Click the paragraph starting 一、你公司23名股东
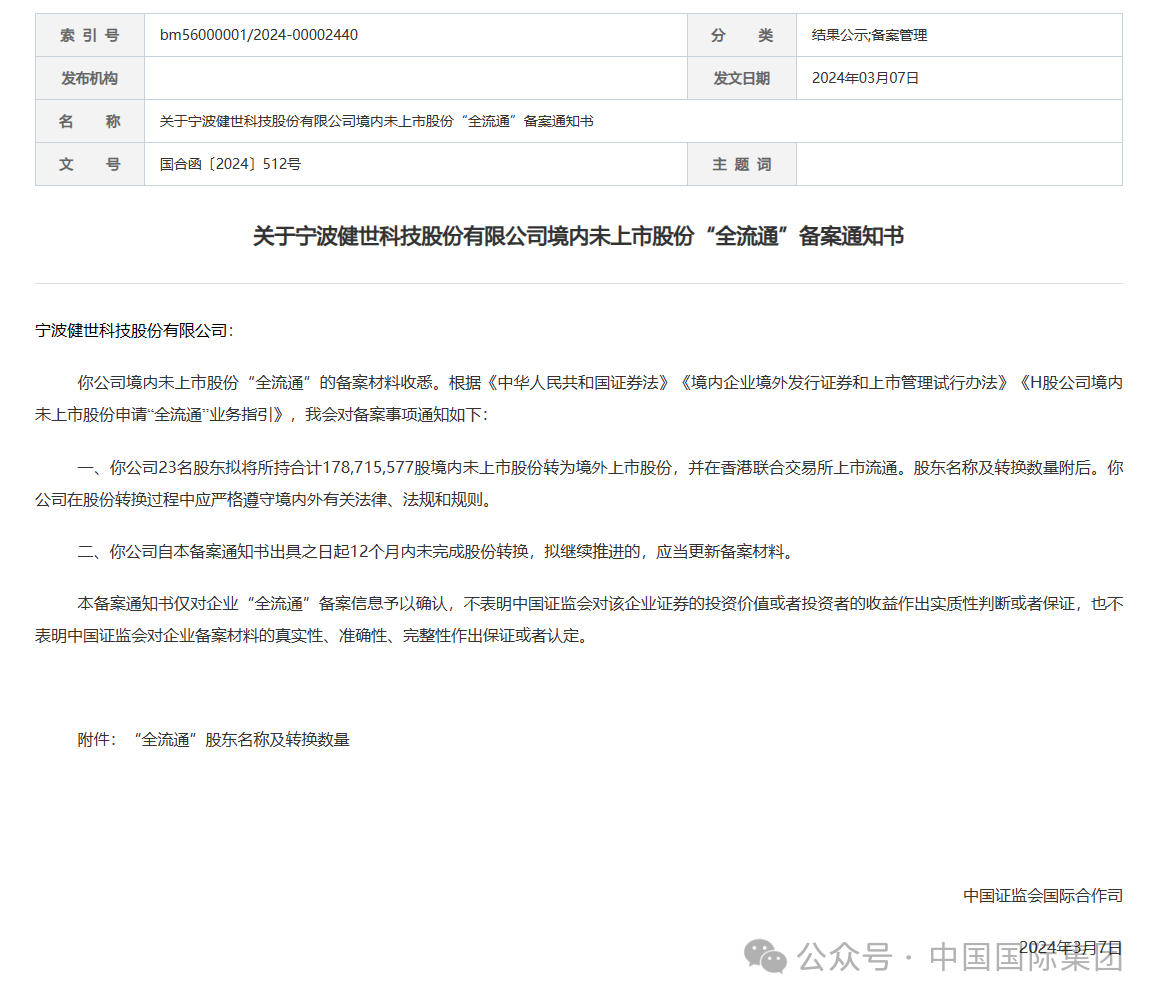This screenshot has height=1003, width=1161. tap(579, 483)
